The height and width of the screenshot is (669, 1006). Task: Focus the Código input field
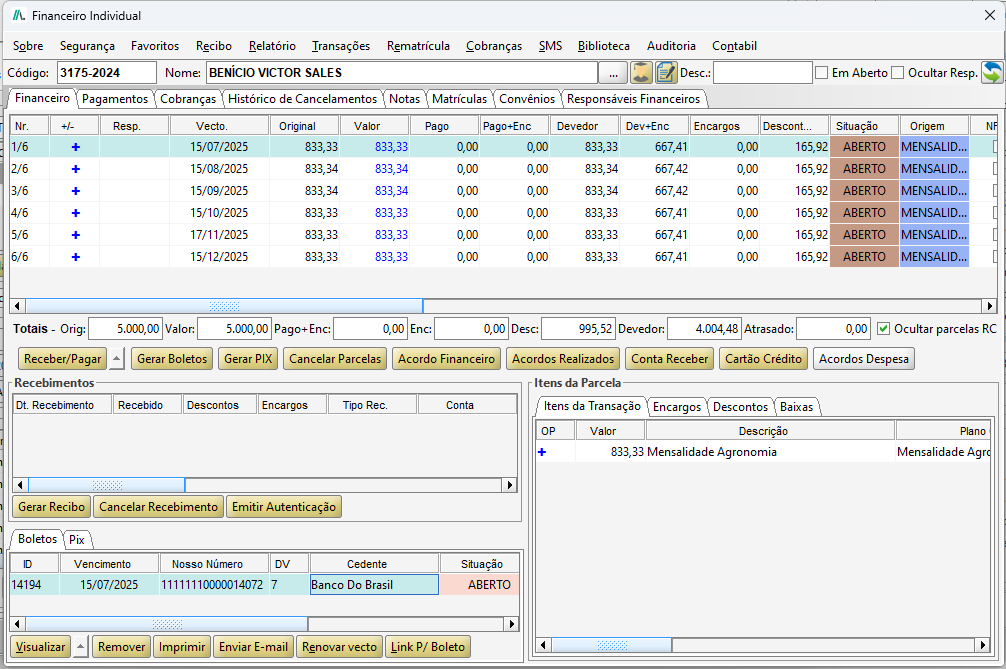click(x=107, y=72)
